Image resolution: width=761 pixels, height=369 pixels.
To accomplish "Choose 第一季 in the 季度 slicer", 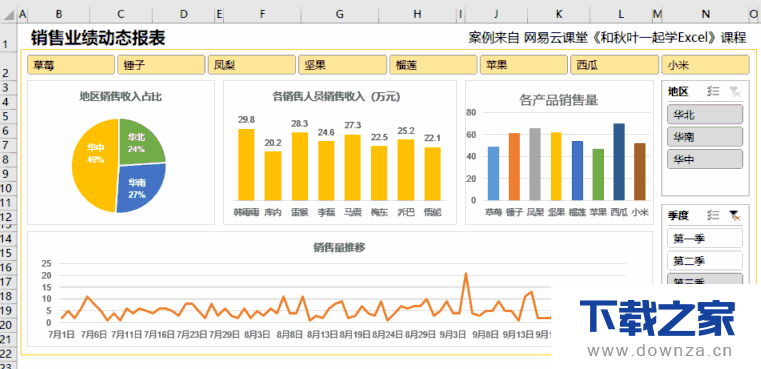I will pos(705,238).
